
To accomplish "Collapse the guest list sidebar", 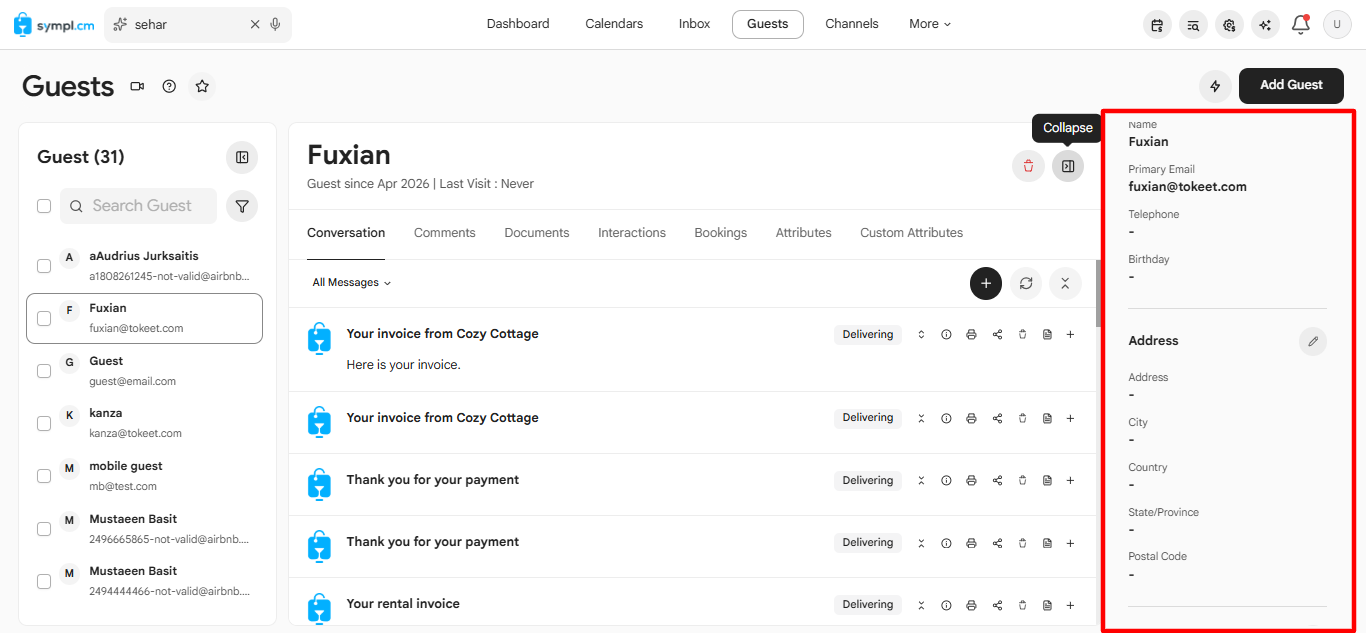I will tap(242, 157).
